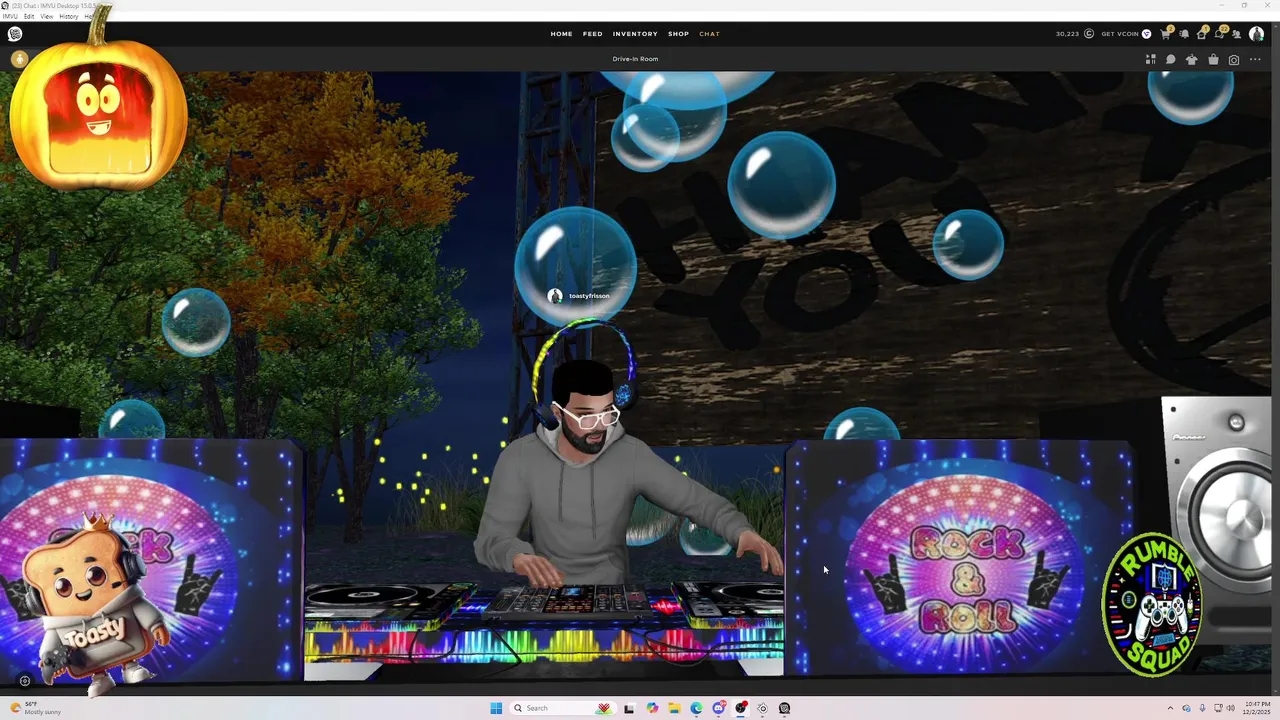The height and width of the screenshot is (720, 1280).
Task: Open the scenes grid icon
Action: coord(1151,59)
